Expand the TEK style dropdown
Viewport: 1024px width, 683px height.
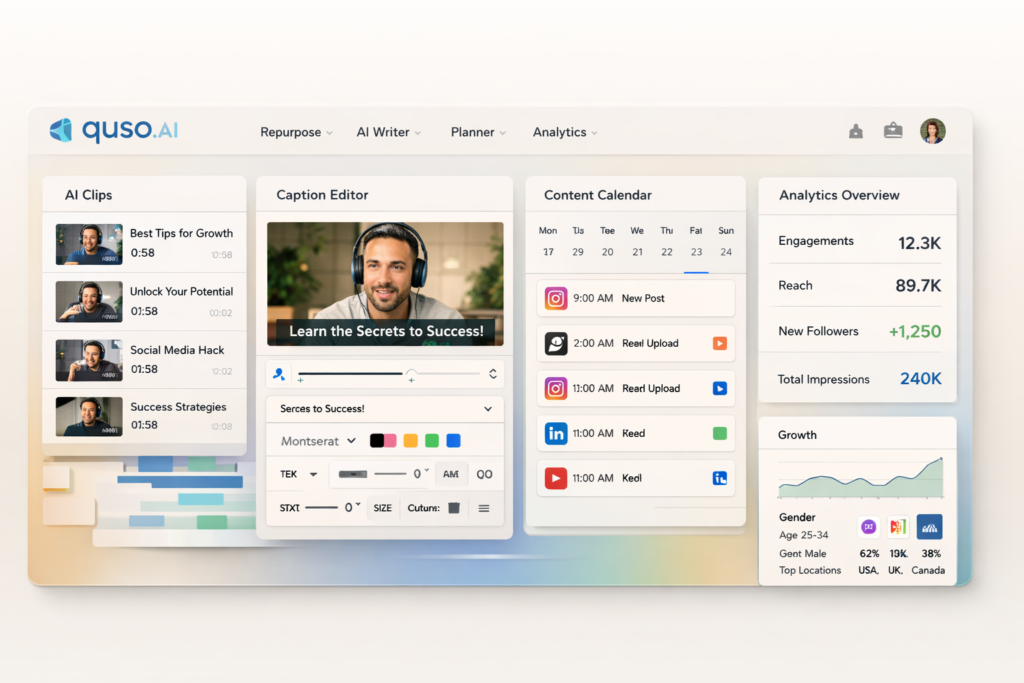tap(297, 473)
